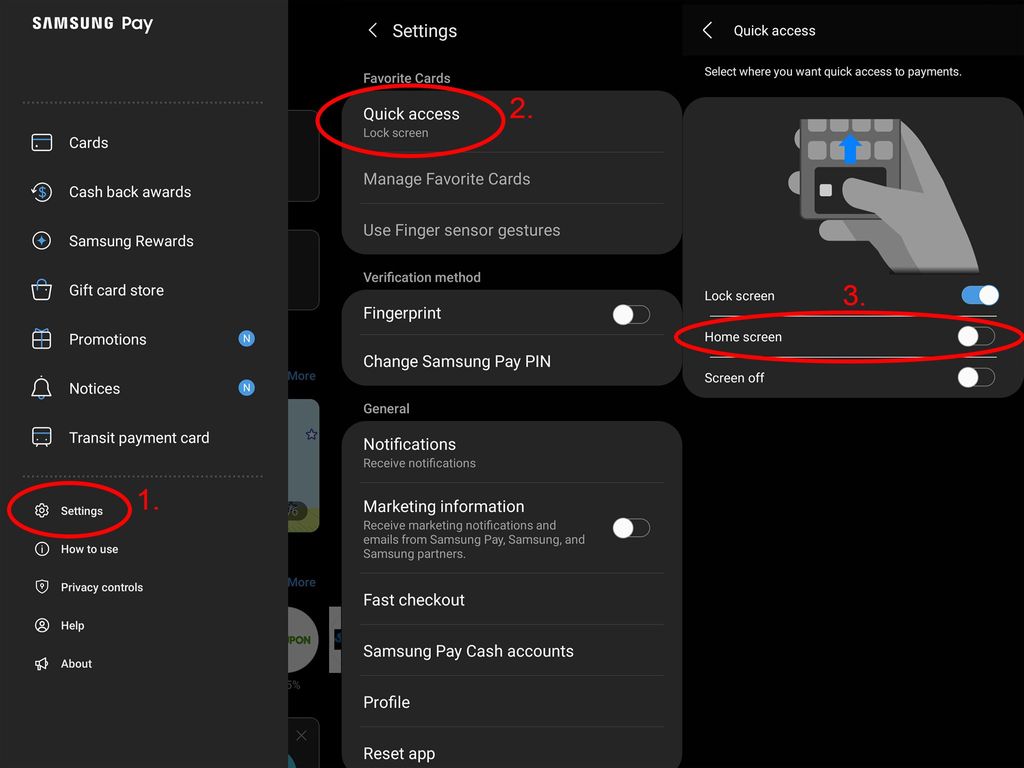1024x768 pixels.
Task: Disable Lock screen quick access
Action: coord(978,295)
